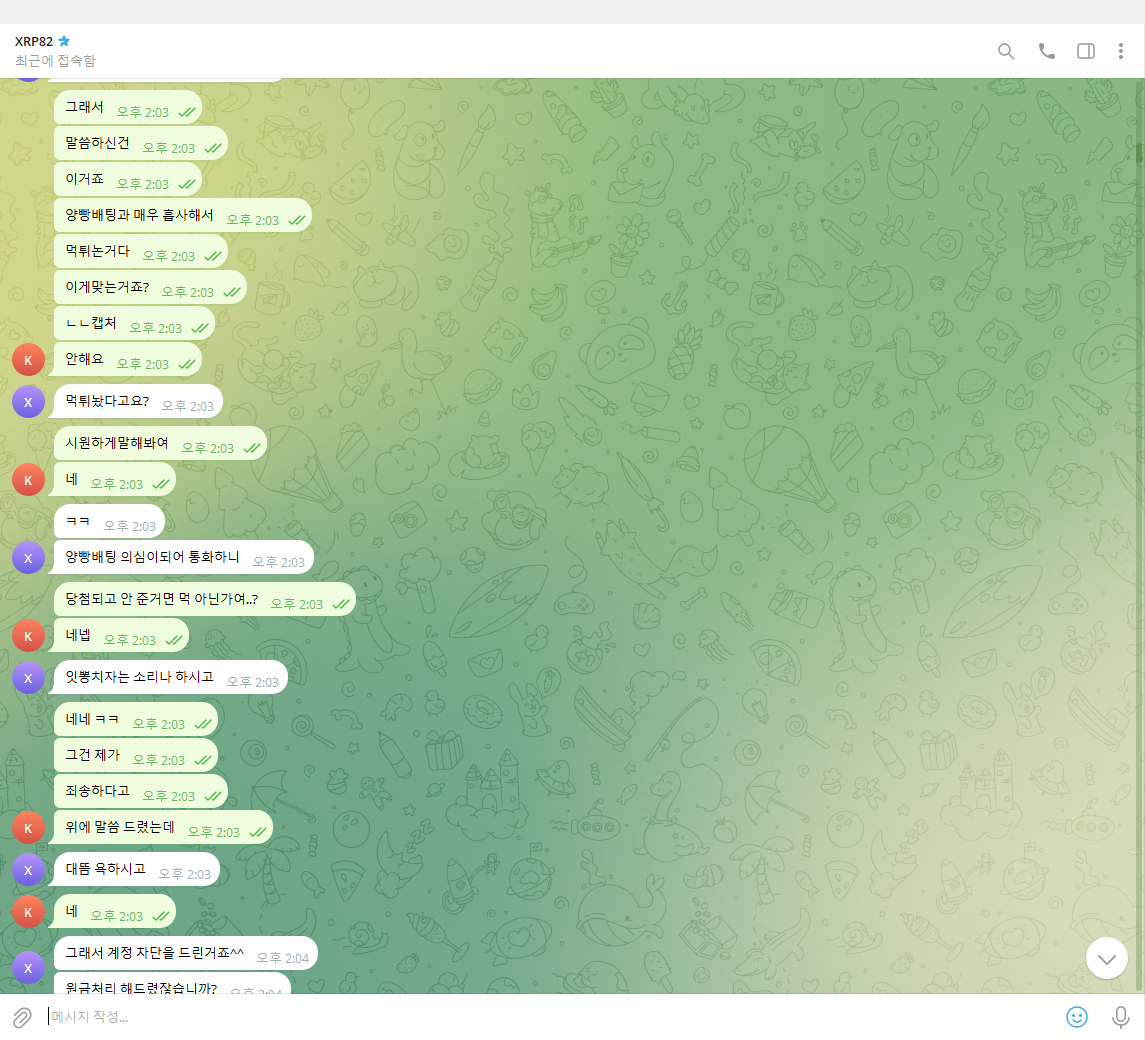Click the message input field

550,1017
